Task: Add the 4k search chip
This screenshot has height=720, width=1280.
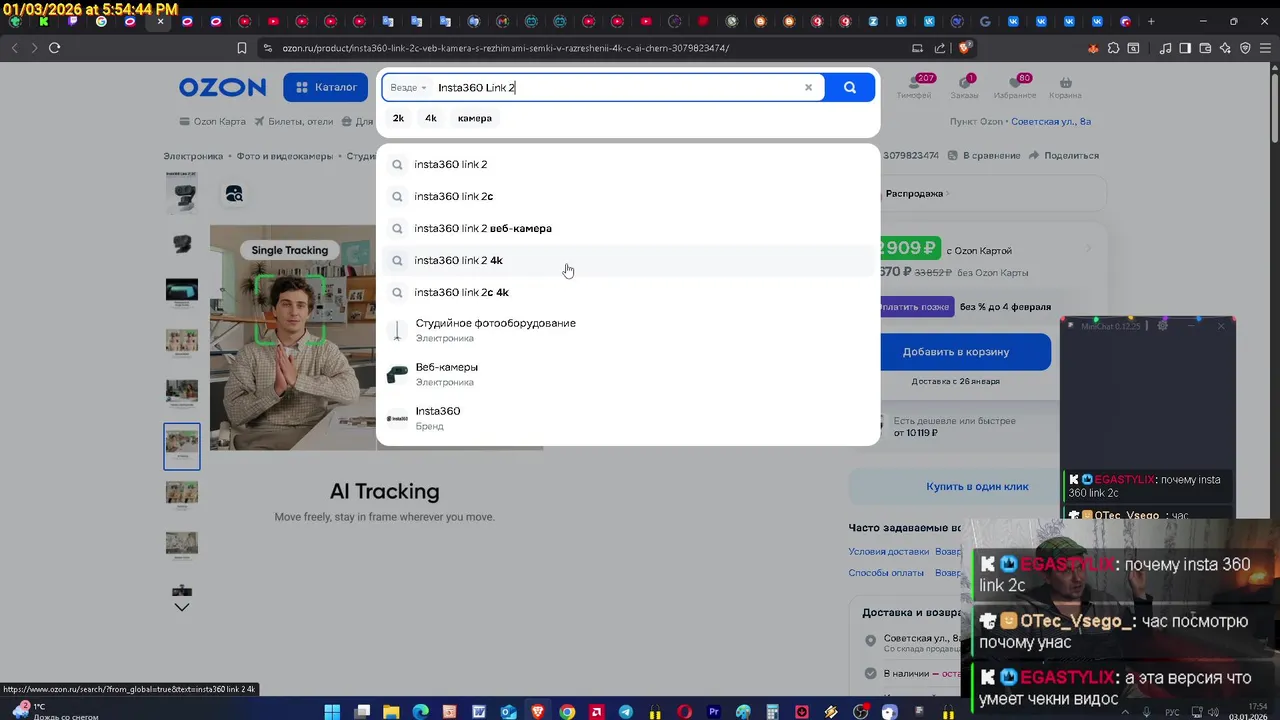Action: pyautogui.click(x=431, y=118)
